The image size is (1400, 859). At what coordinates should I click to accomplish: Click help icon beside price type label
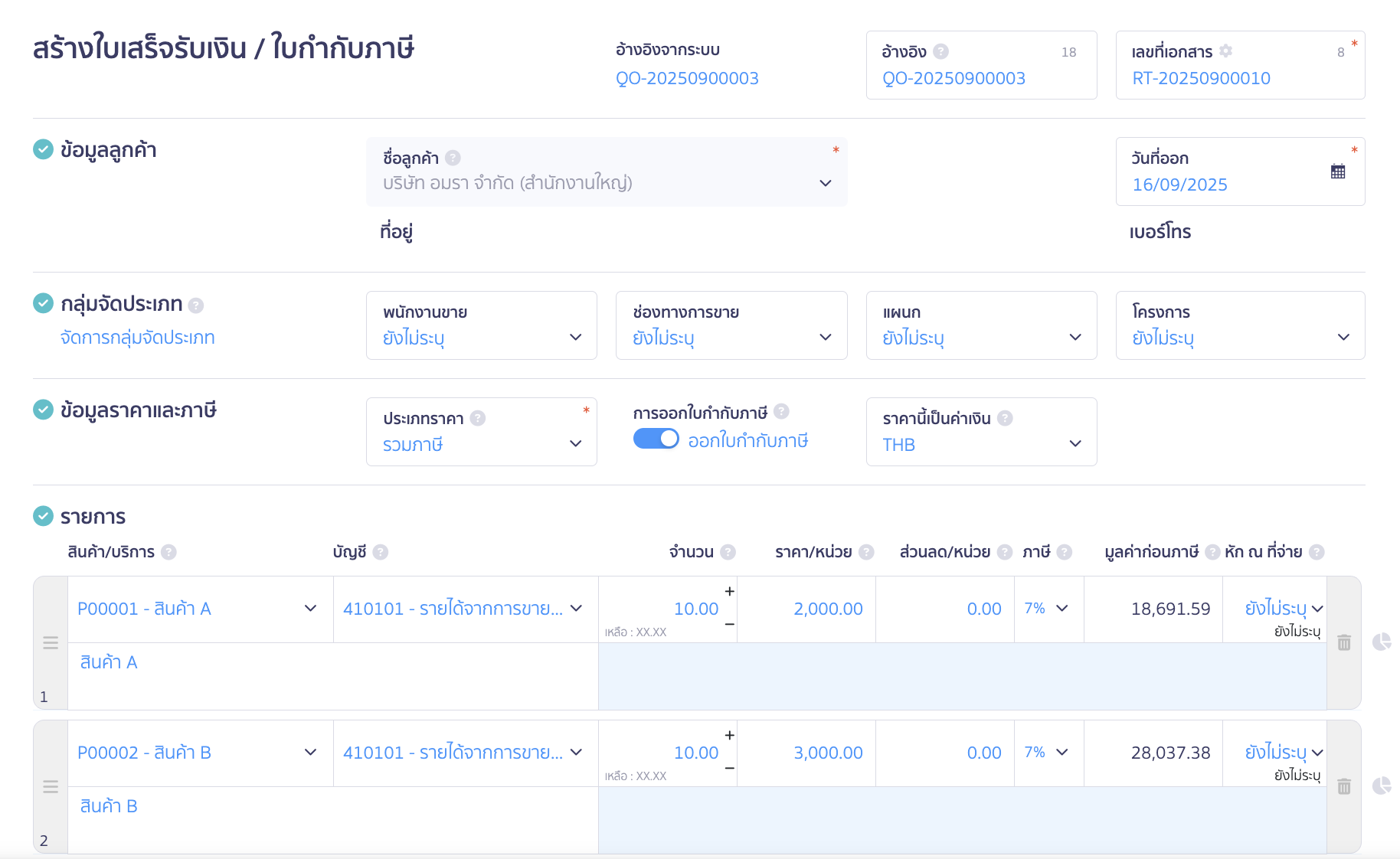click(477, 418)
